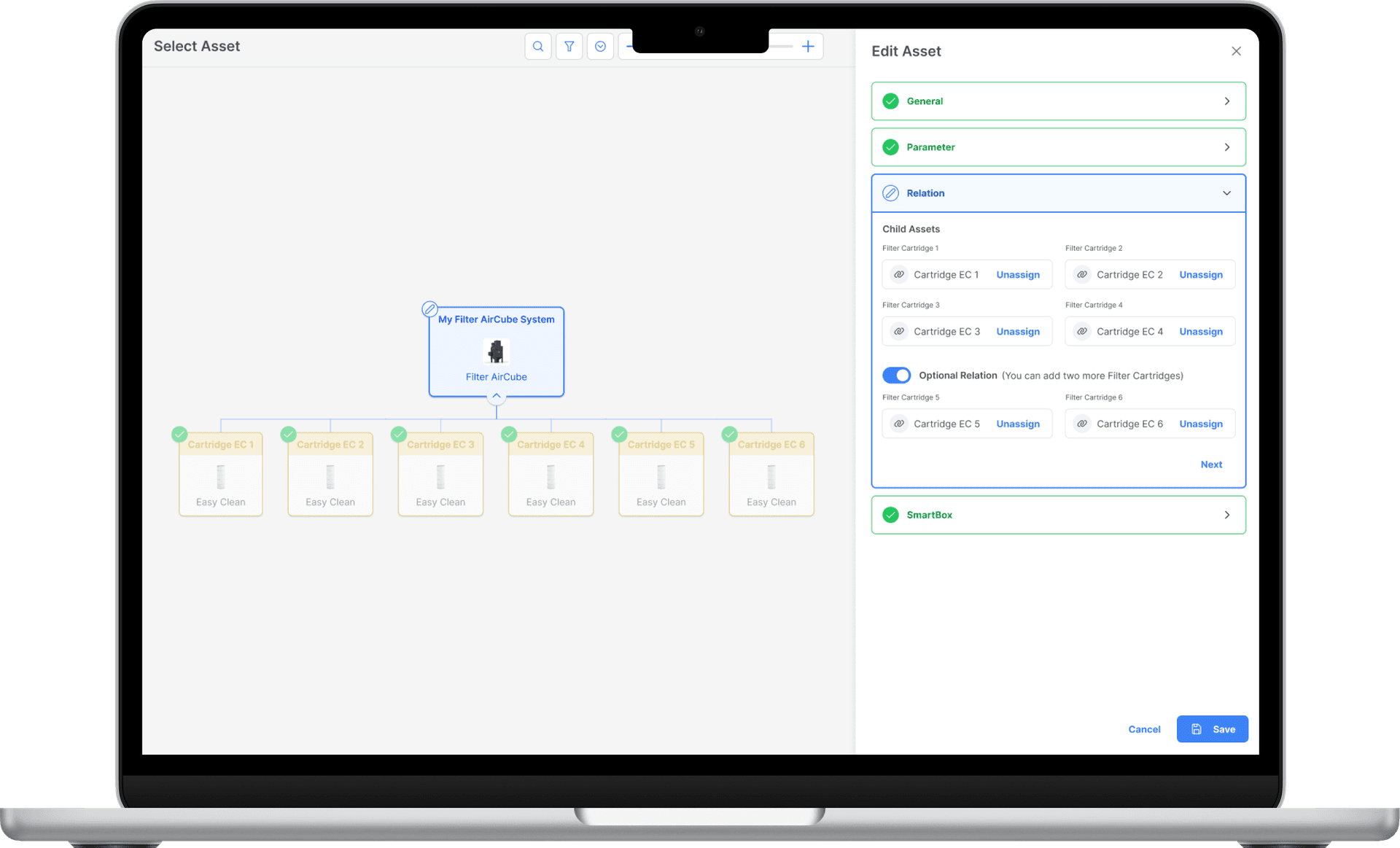Click the green check badge on Cartridge EC 3 node
This screenshot has width=1400, height=848.
(x=398, y=434)
